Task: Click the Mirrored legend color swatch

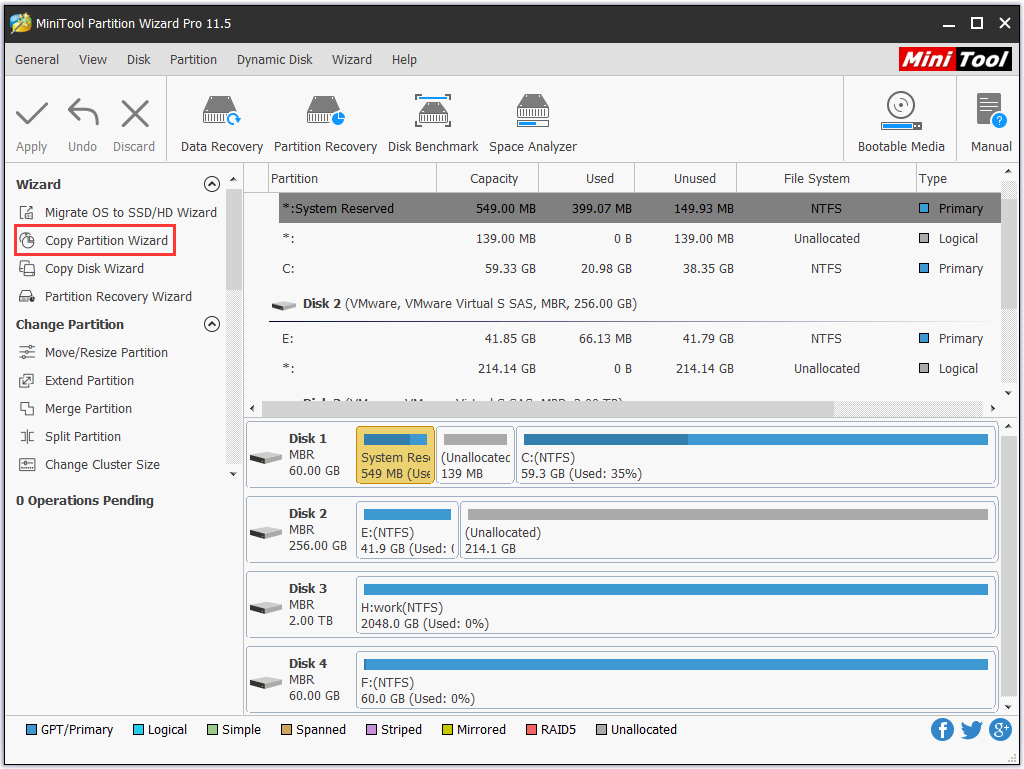Action: pos(447,729)
